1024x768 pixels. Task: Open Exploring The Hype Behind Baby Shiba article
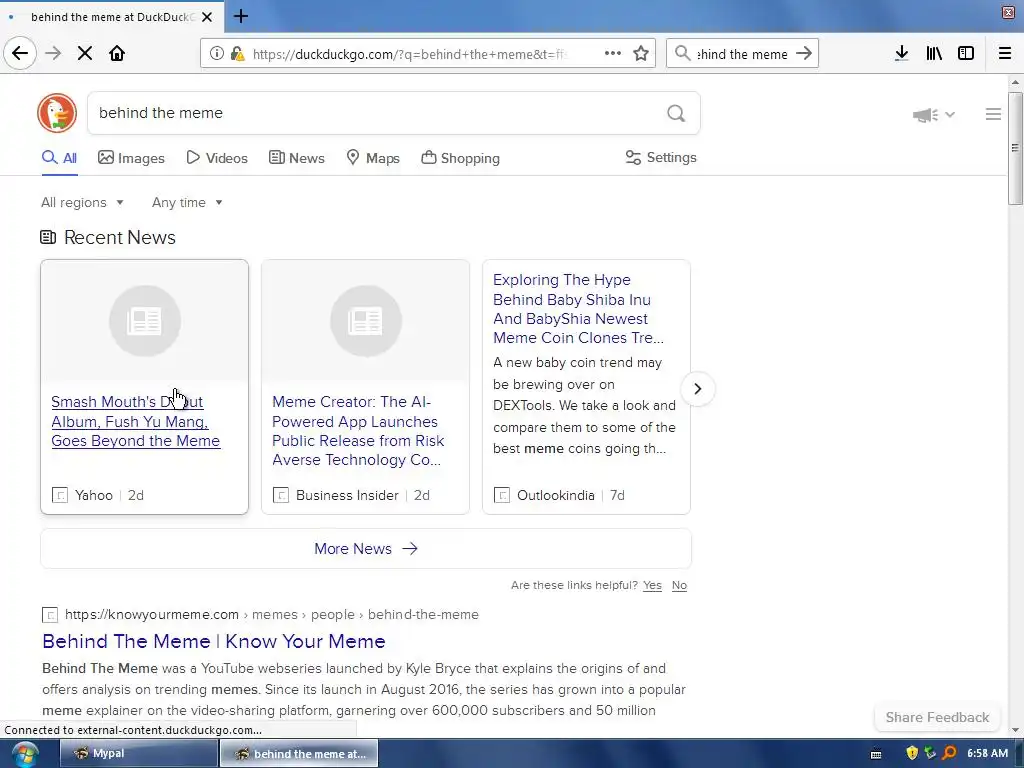click(579, 308)
